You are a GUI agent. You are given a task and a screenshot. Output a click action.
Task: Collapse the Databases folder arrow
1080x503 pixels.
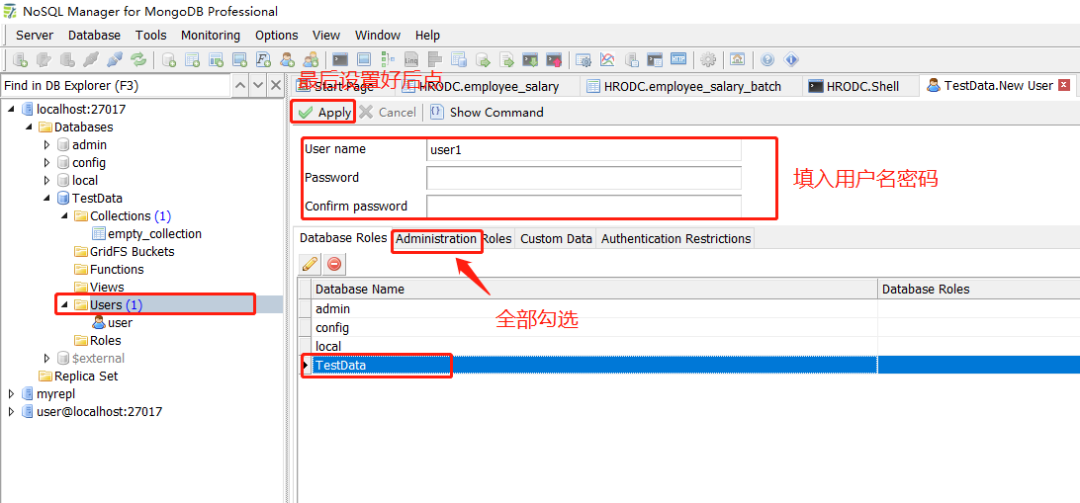[29, 127]
